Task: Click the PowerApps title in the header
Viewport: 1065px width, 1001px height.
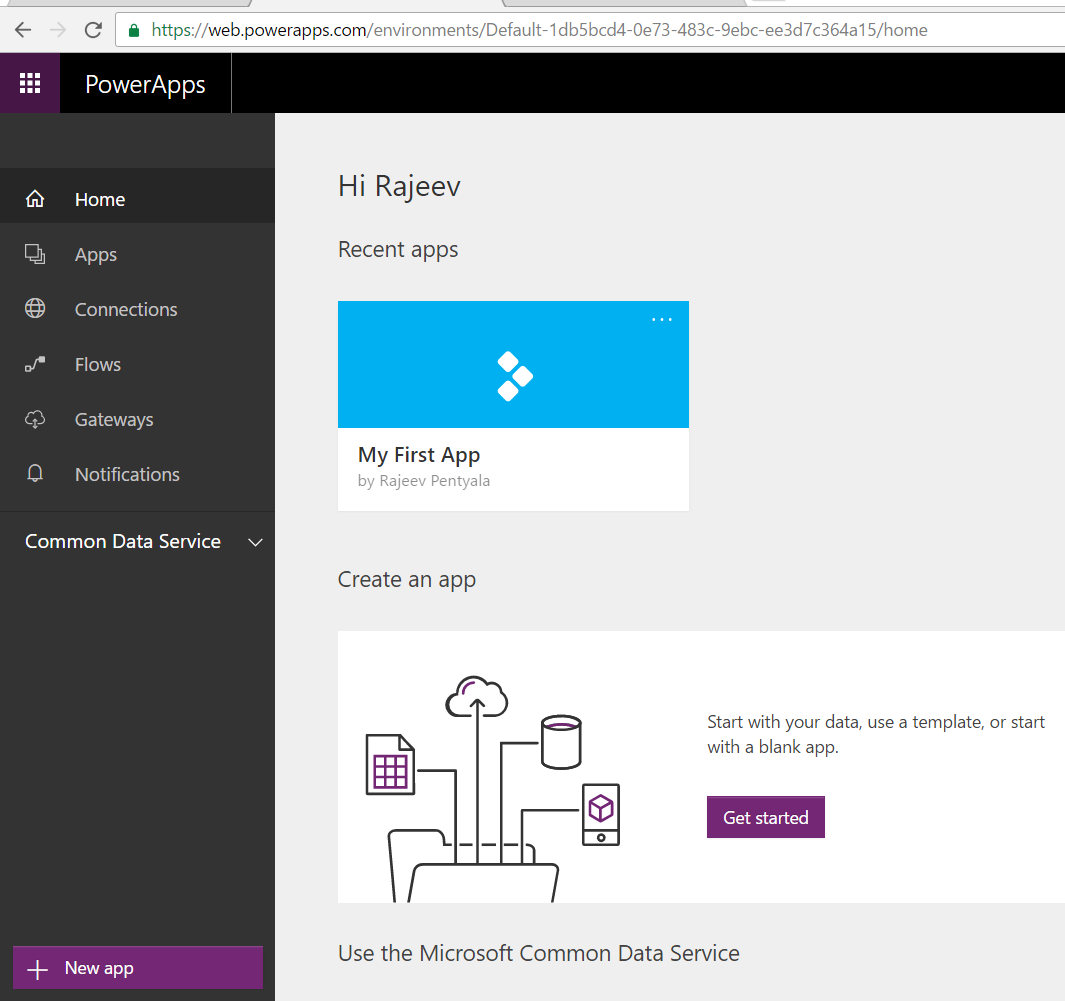Action: [x=145, y=82]
